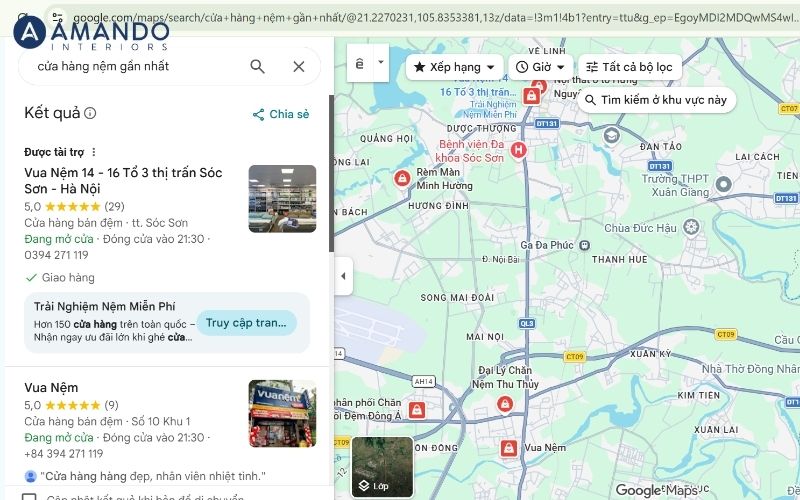Click the transit mode icon on the map toolbar
Screen dimensions: 800x500
(x=360, y=63)
